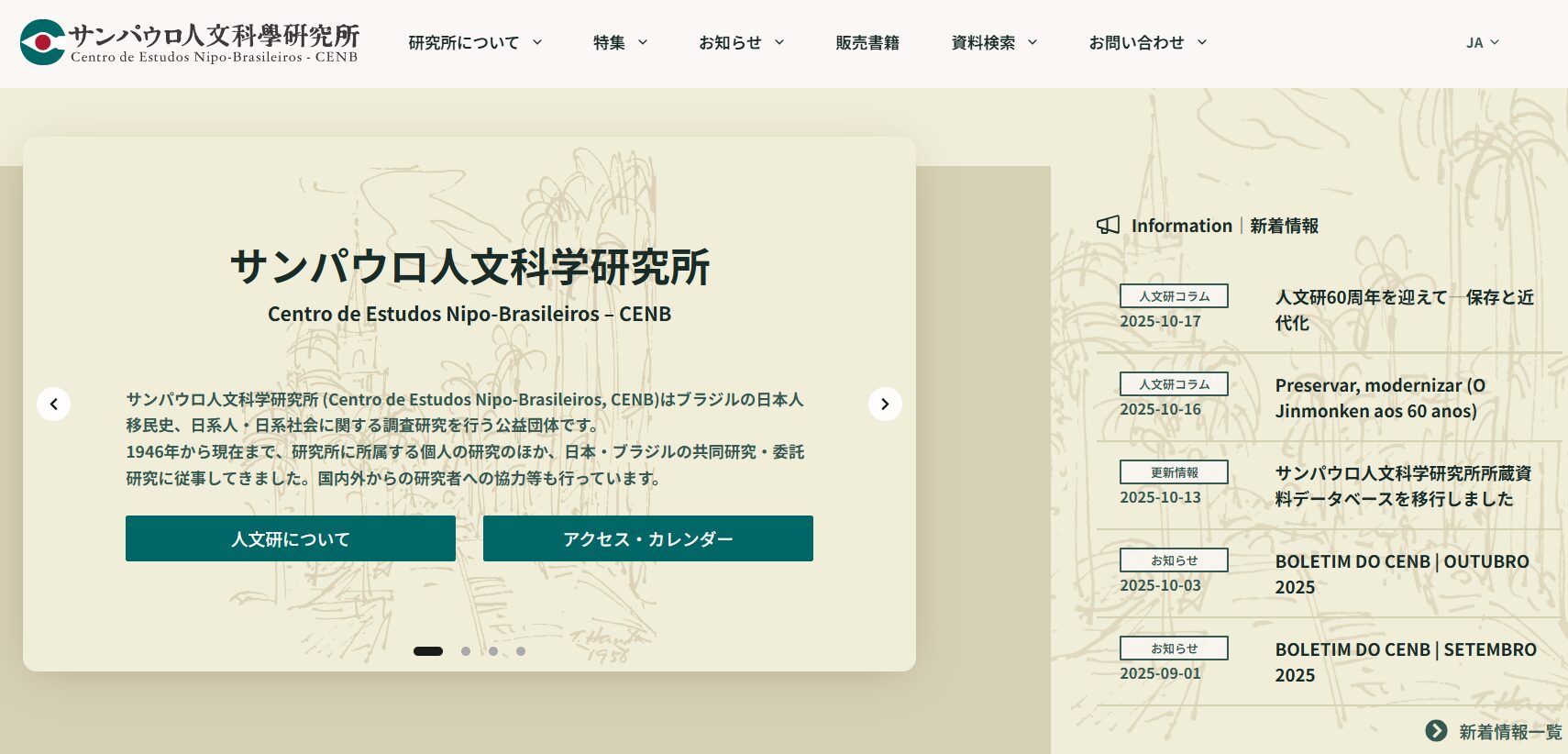1568x754 pixels.
Task: Open the 特集 navigation menu
Action: point(620,42)
